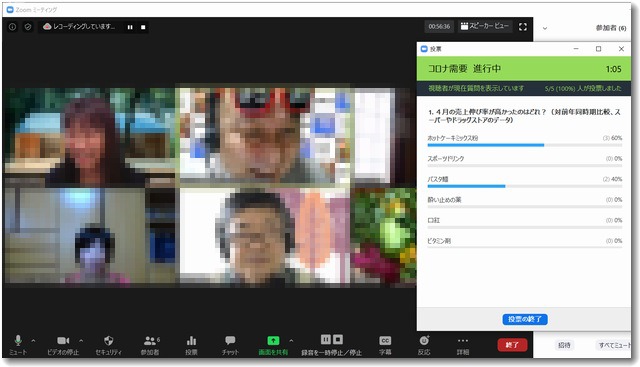The image size is (640, 367).
Task: Toggle full screen icon at top right
Action: [x=523, y=27]
